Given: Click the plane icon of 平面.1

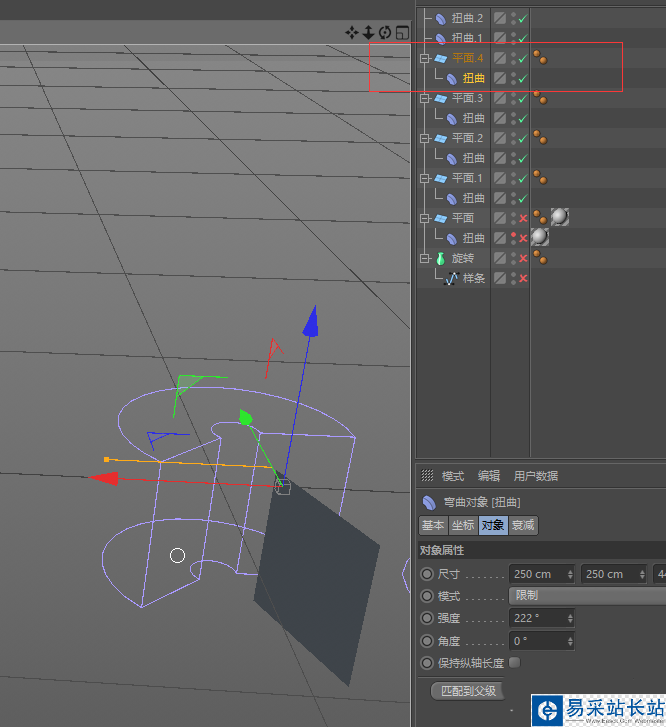Looking at the screenshot, I should point(441,178).
